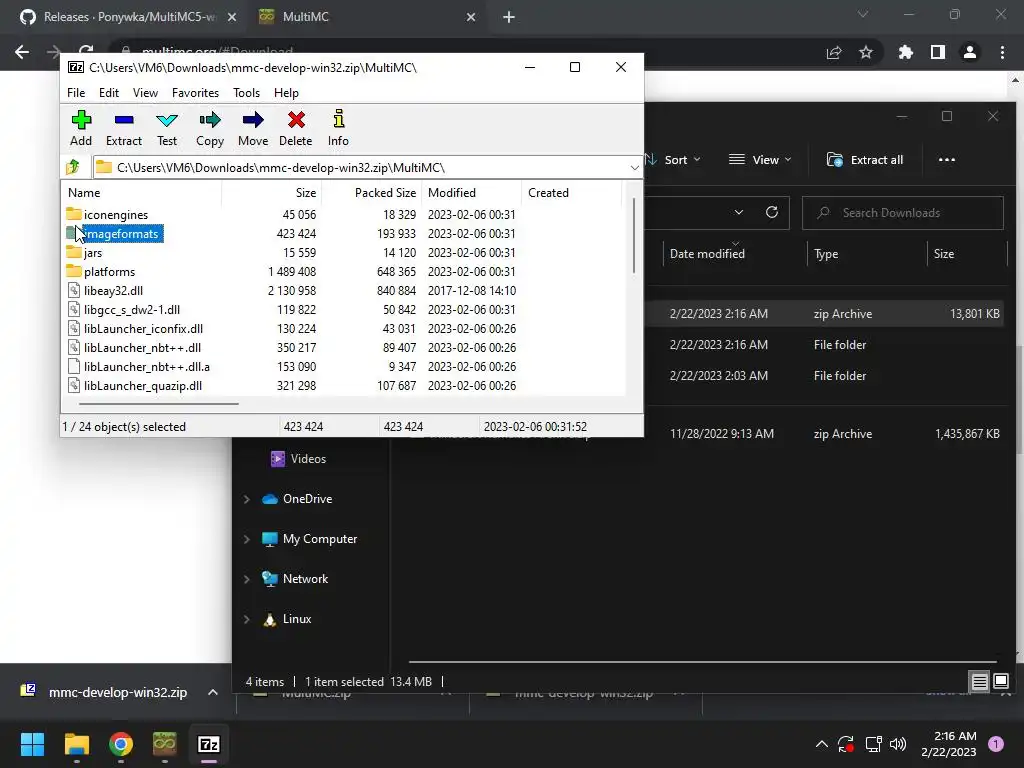Expand the OneDrive tree node

246,499
